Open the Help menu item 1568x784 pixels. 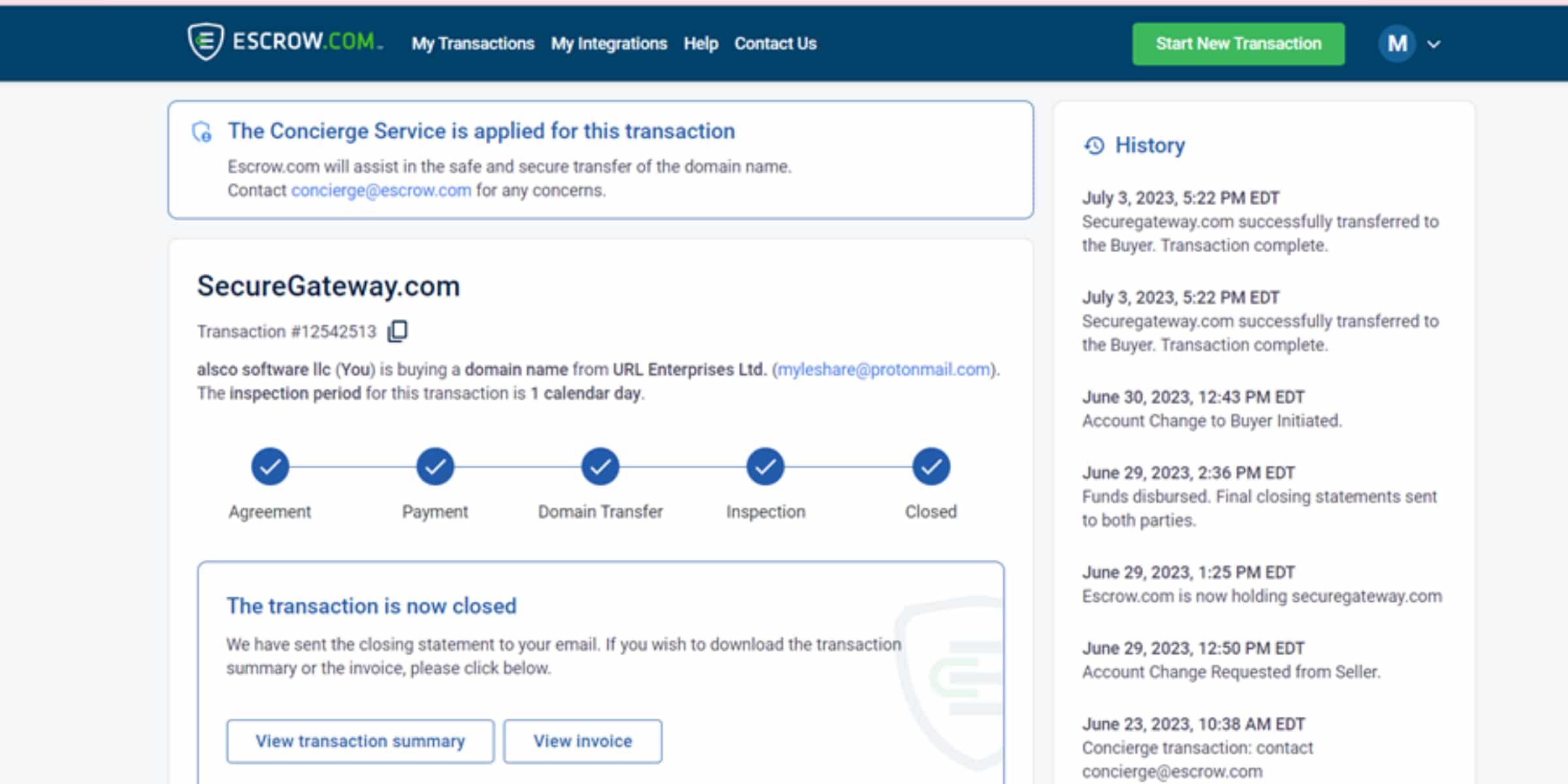[700, 43]
